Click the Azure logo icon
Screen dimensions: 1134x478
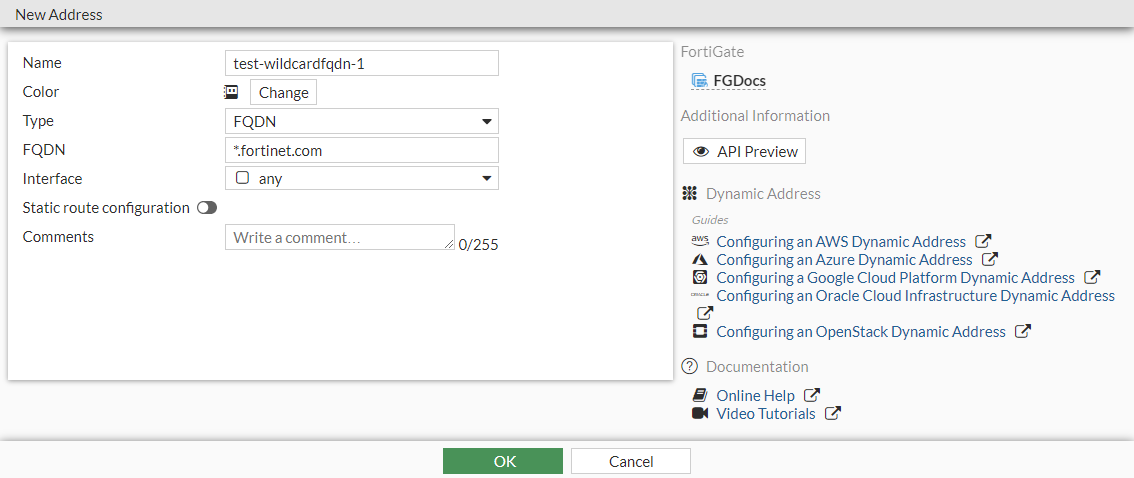[x=700, y=260]
